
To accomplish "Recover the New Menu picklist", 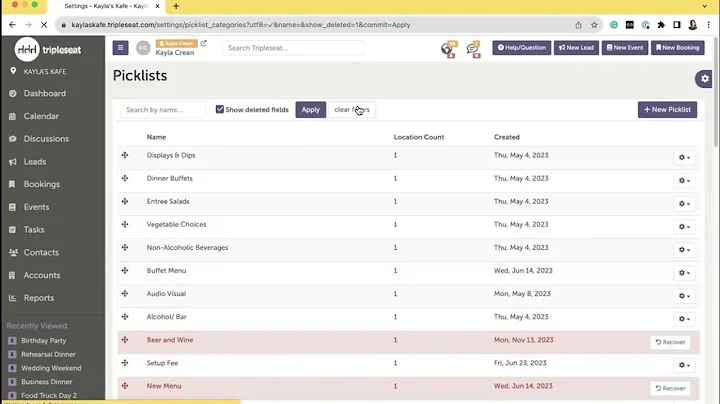I will point(670,388).
